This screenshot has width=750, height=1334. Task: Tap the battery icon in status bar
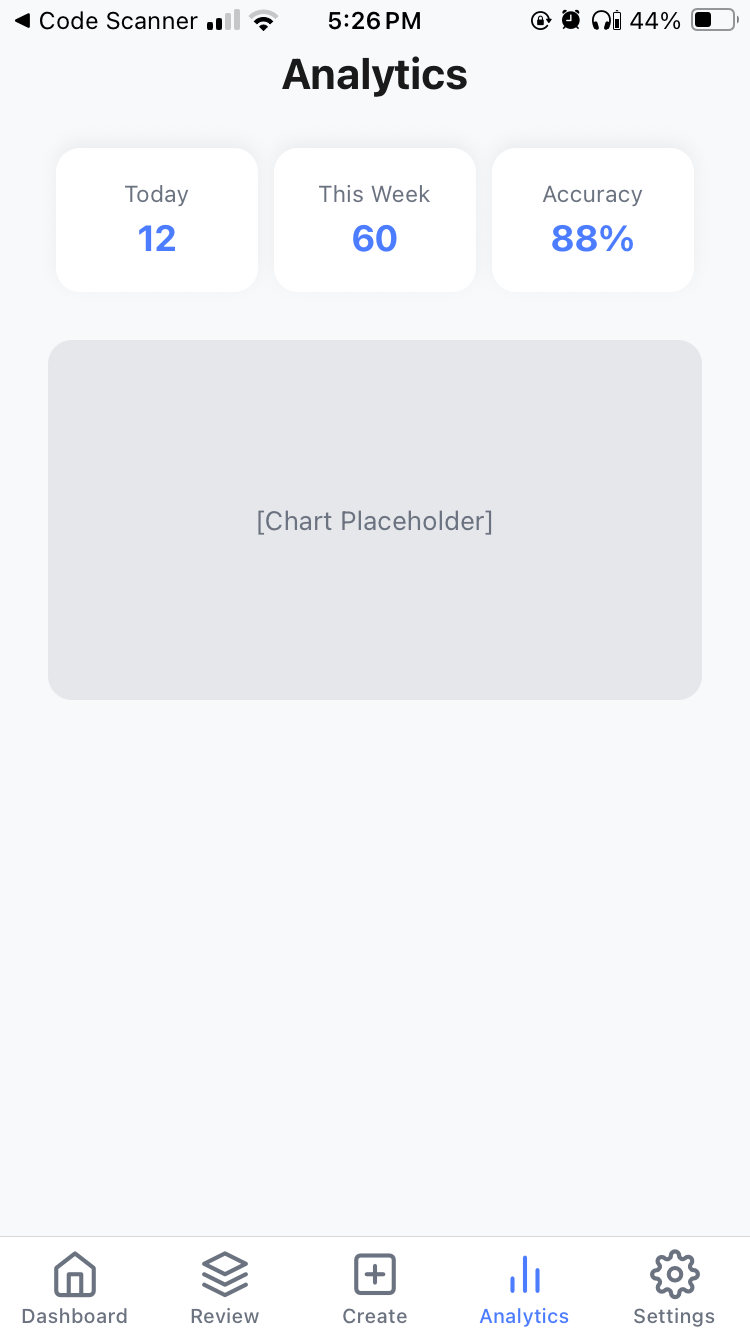[713, 21]
